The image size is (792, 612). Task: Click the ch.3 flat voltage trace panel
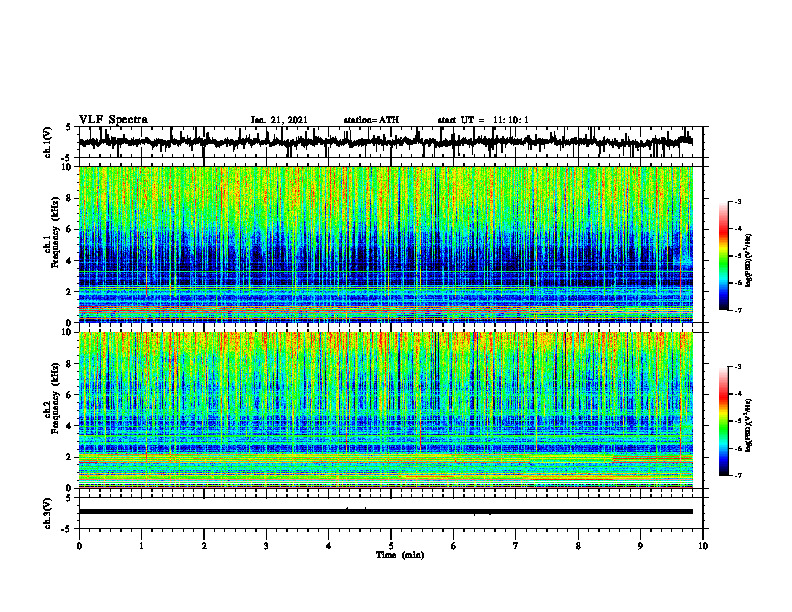(x=390, y=513)
